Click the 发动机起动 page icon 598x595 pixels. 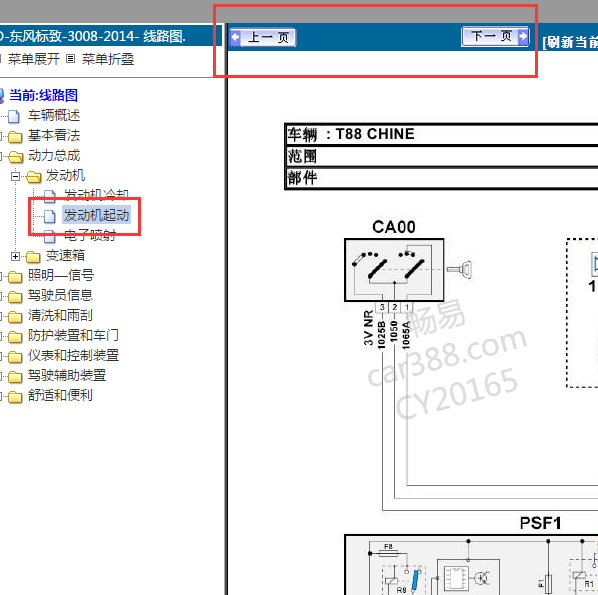tap(50, 216)
